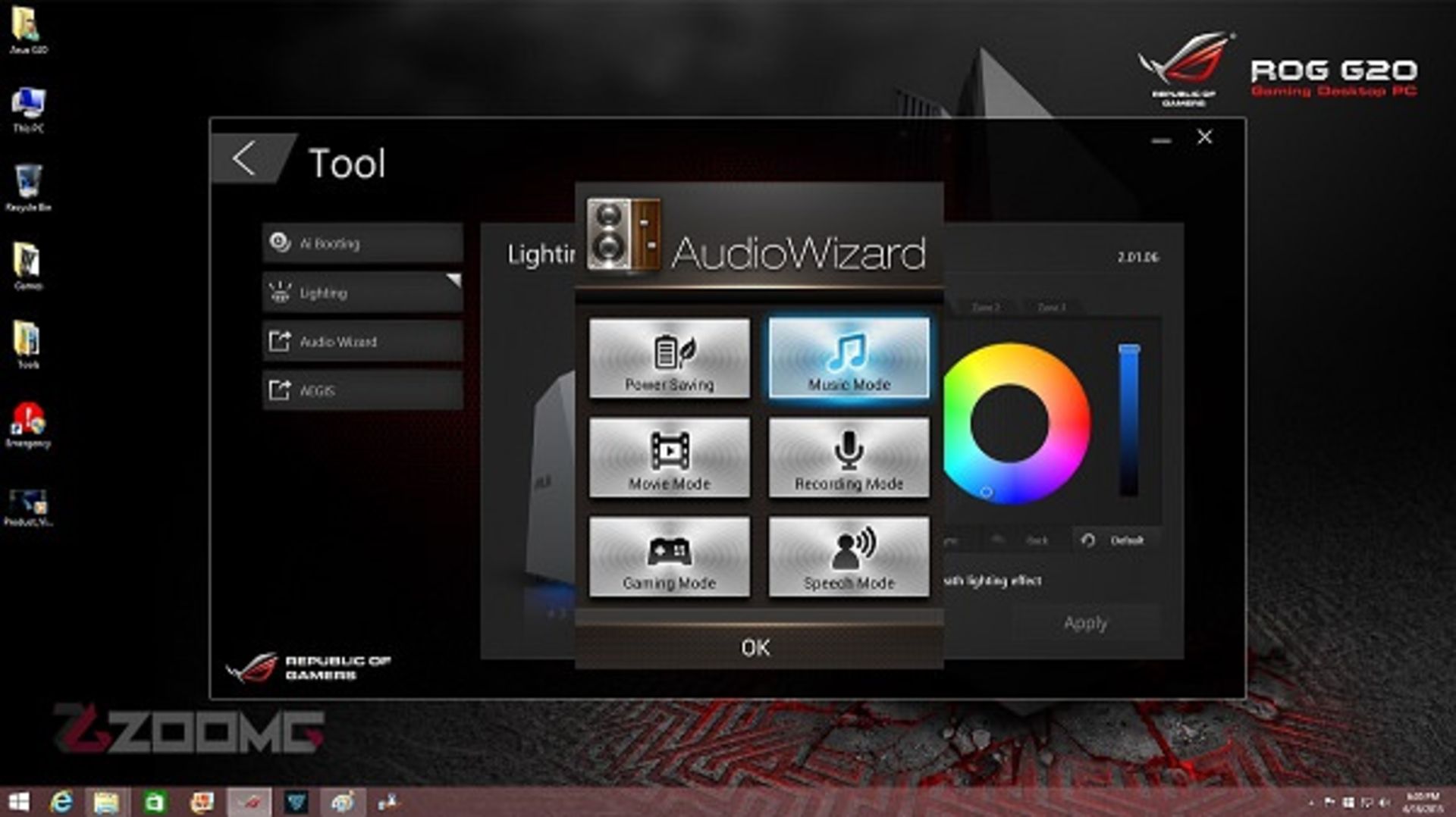Launch Audio Wizard from the sidebar

click(x=362, y=342)
